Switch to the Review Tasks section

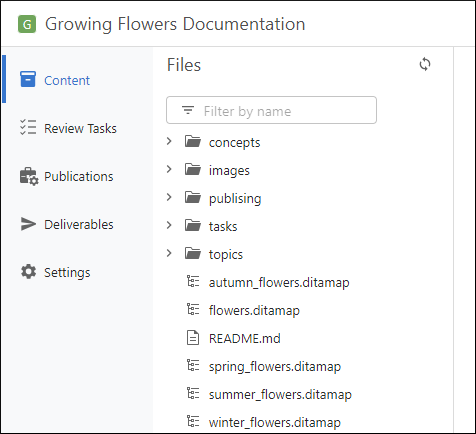[x=80, y=128]
